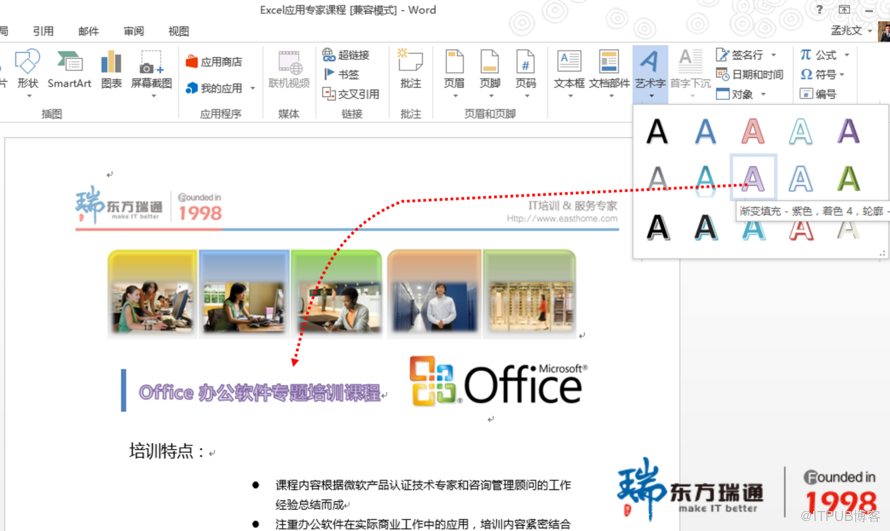Insert a 文本框 text box
This screenshot has width=890, height=531.
[x=569, y=71]
